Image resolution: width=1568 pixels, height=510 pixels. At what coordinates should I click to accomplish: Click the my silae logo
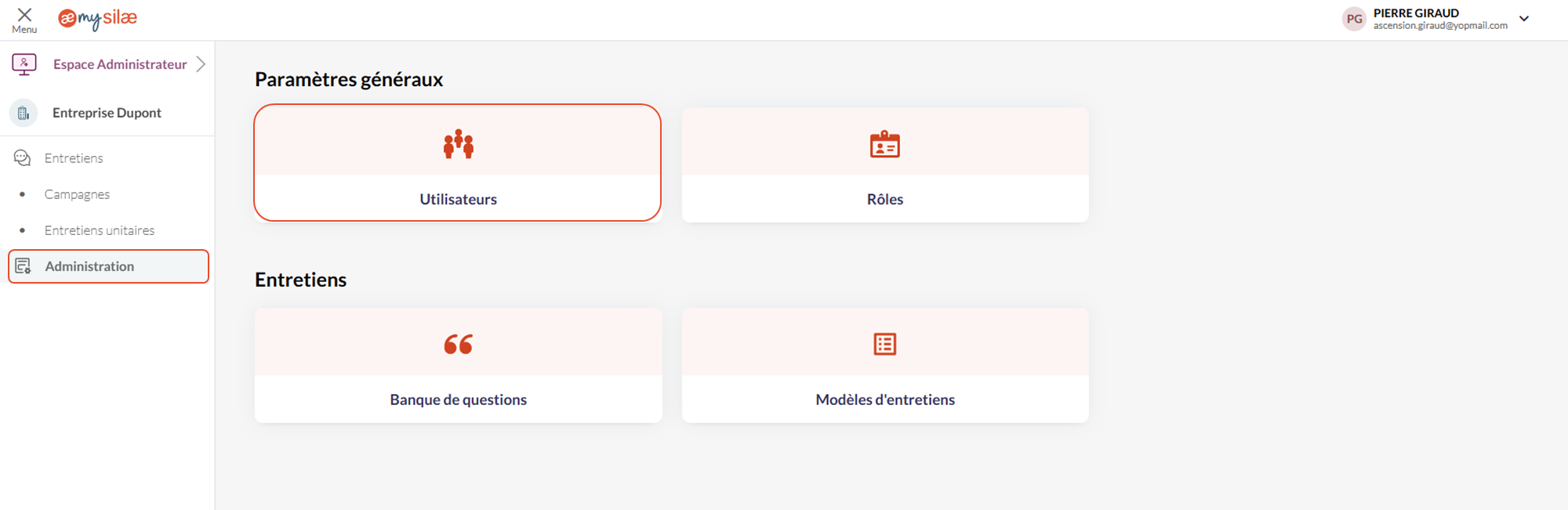pos(98,19)
